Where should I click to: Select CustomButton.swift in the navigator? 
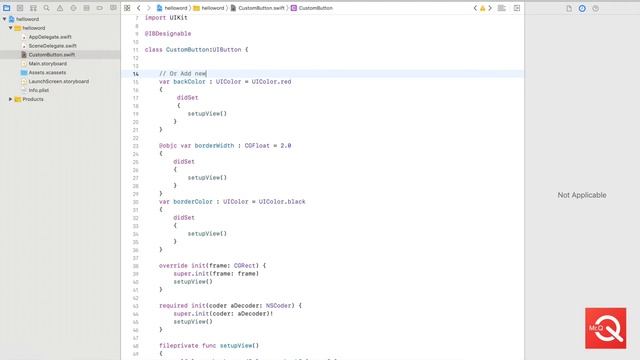[x=51, y=55]
